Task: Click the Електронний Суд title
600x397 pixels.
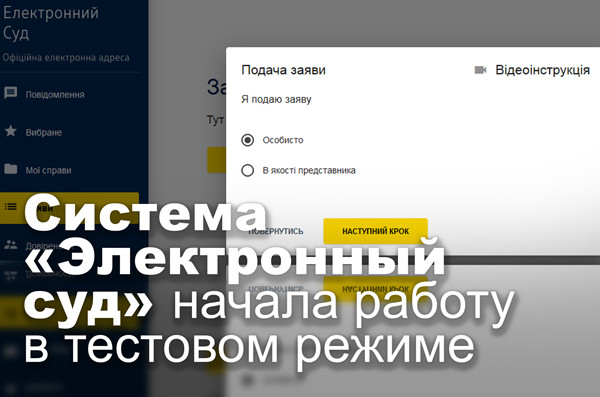Action: click(x=51, y=23)
